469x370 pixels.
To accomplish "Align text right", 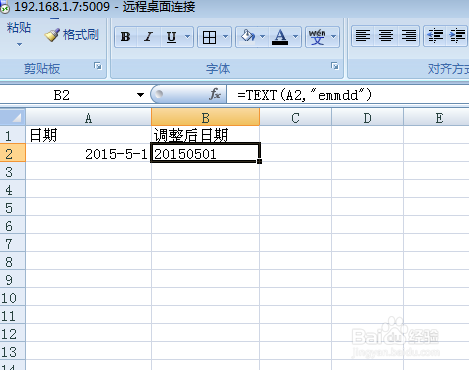I will coord(408,36).
